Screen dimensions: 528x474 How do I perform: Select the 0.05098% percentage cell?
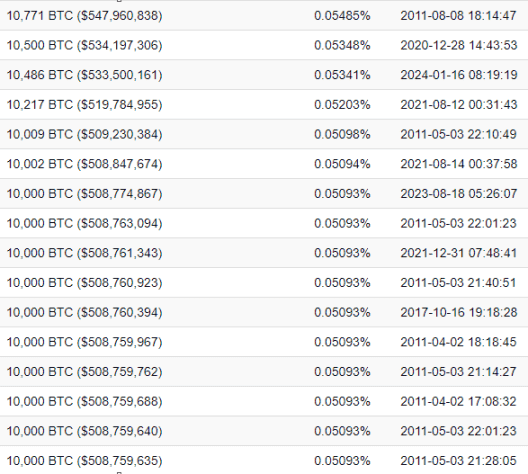point(342,134)
